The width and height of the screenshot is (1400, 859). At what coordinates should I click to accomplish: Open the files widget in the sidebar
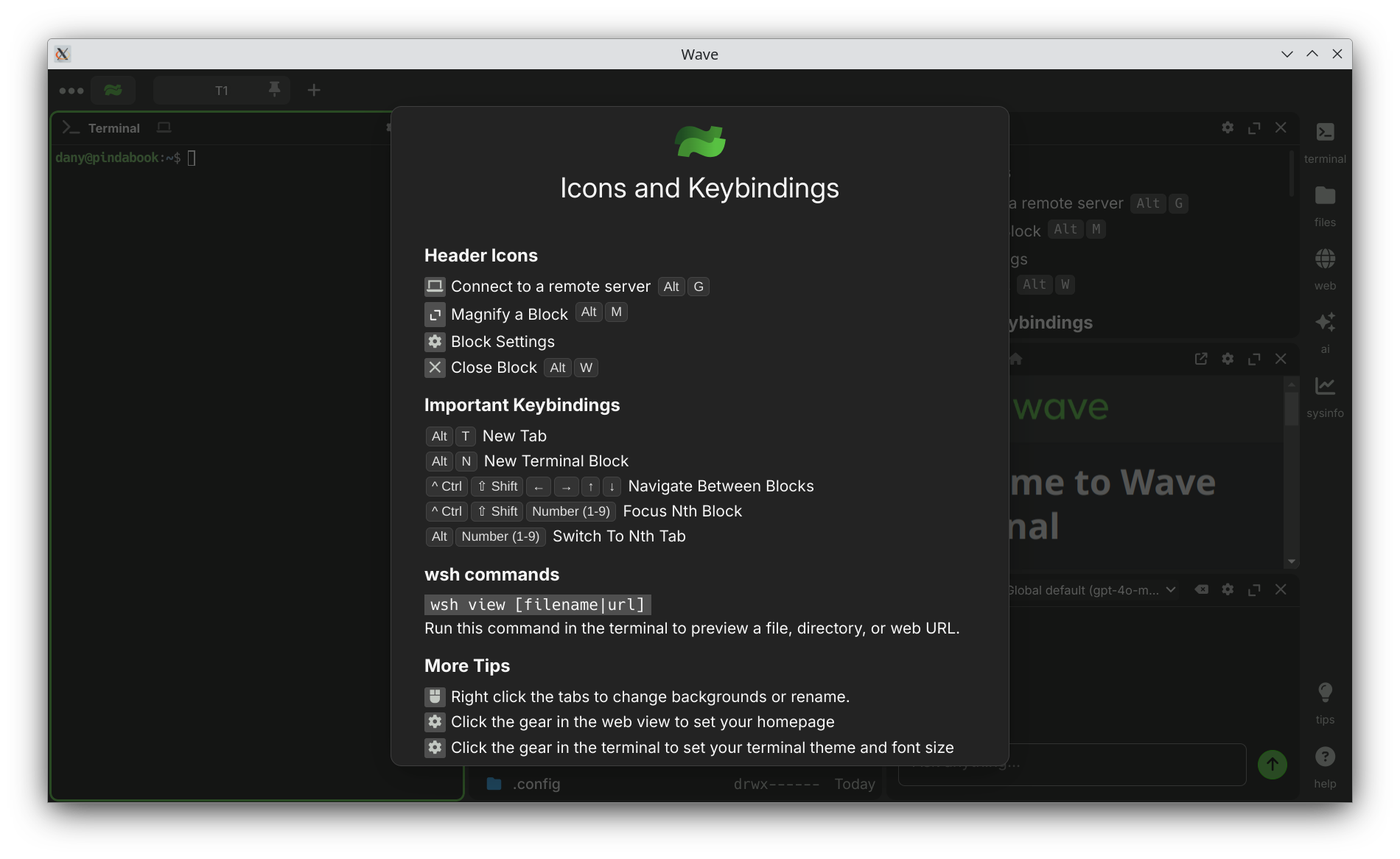tap(1324, 206)
